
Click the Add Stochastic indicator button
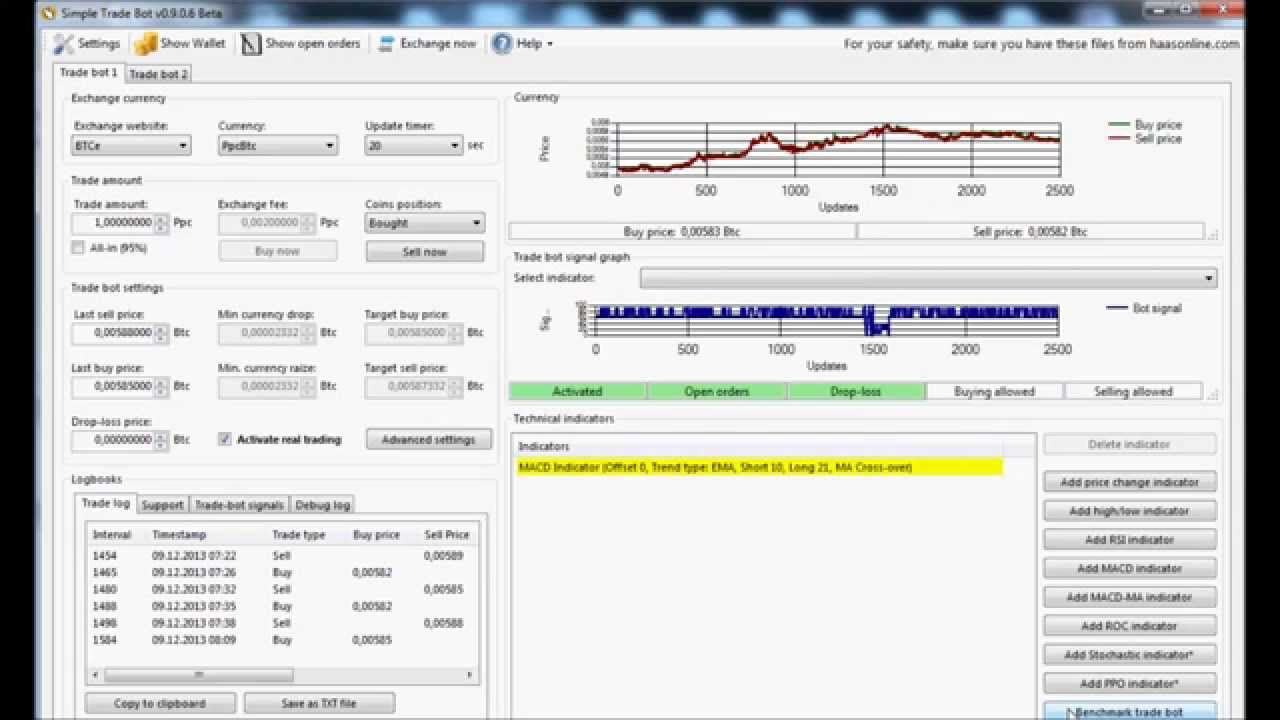point(1129,655)
